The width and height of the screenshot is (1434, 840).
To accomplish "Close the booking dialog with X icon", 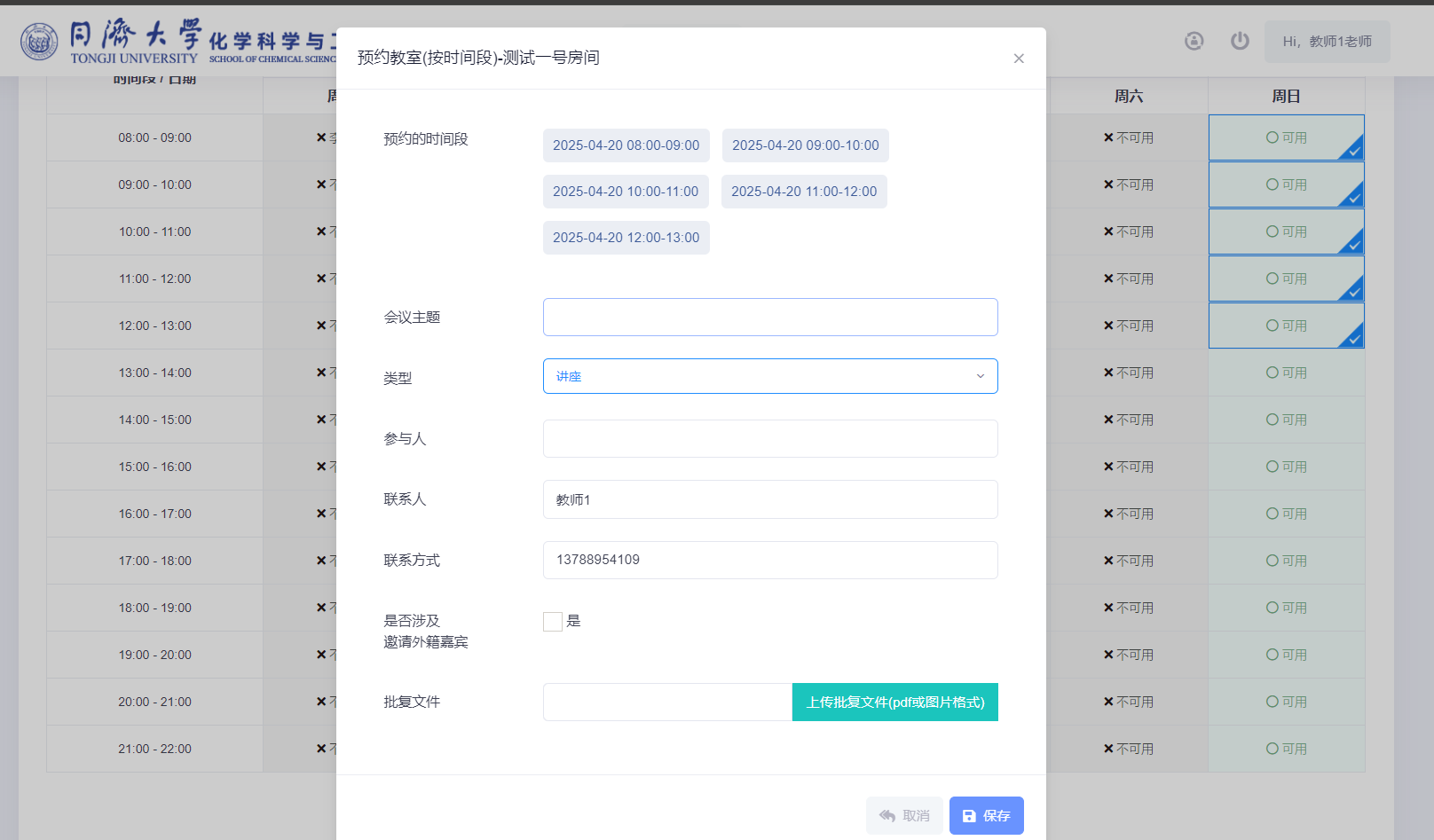I will coord(1019,59).
